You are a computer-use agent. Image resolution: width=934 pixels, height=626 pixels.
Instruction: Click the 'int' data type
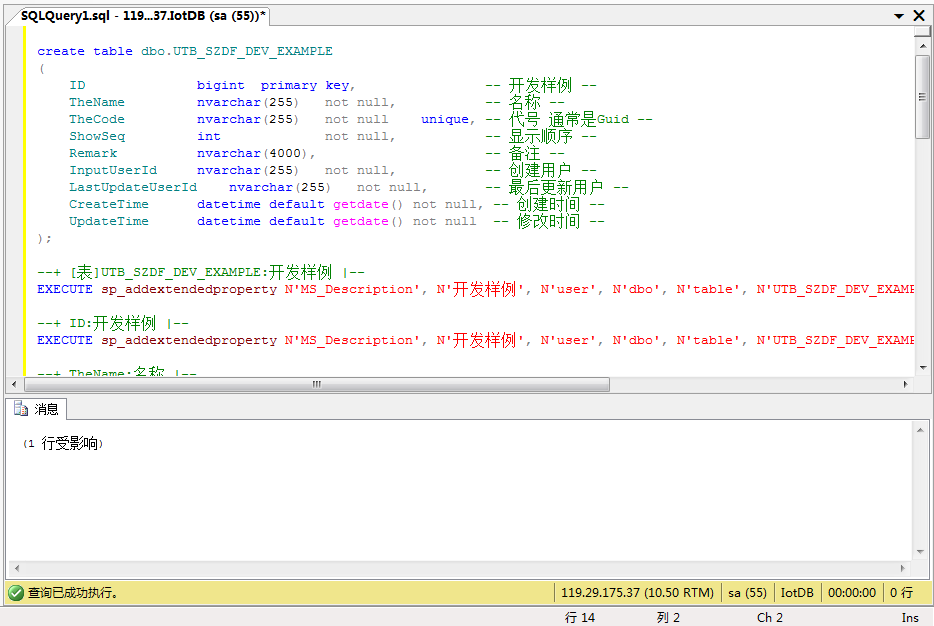tap(208, 136)
